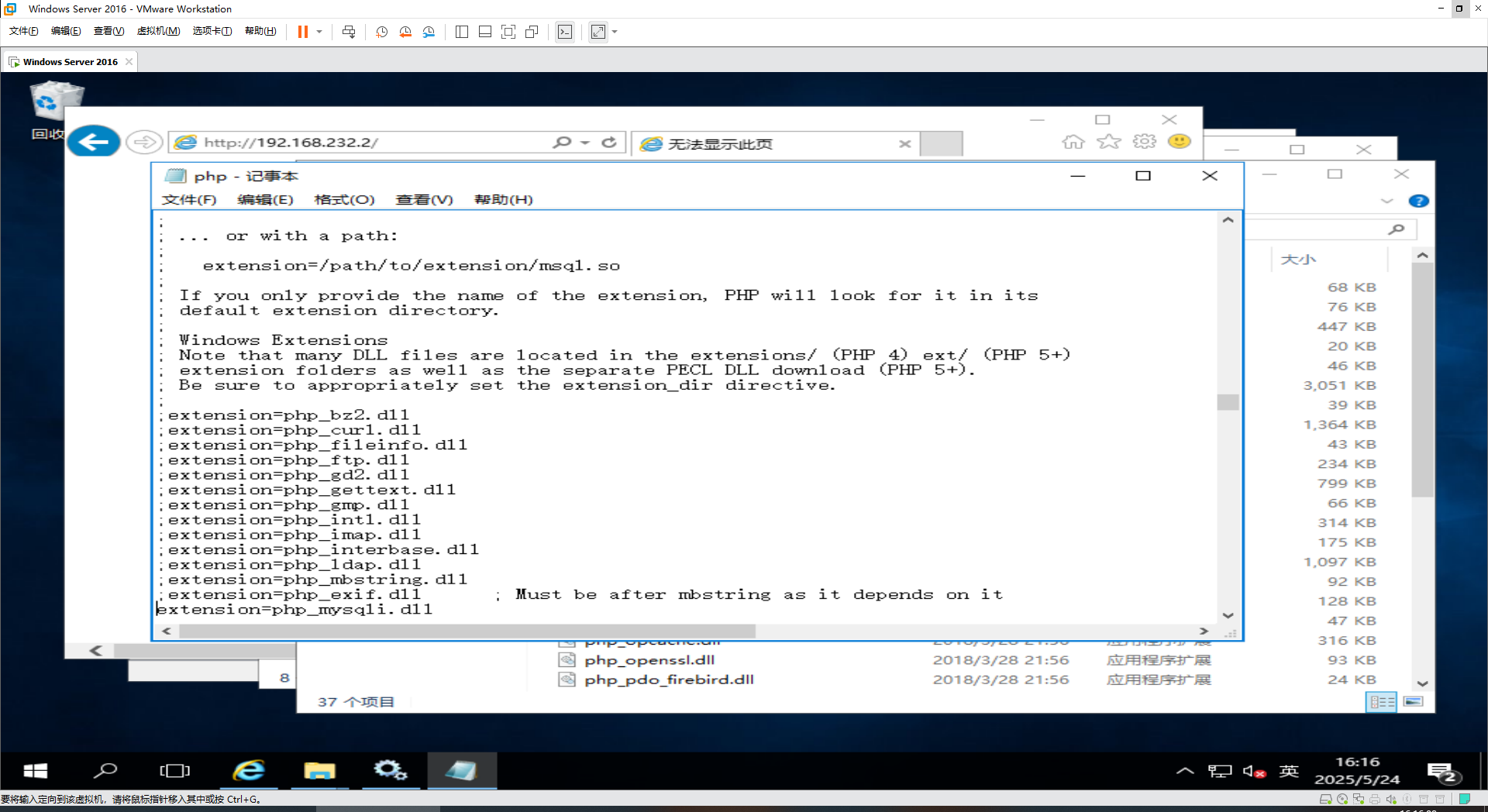Revert to the previous snapshot

[405, 32]
